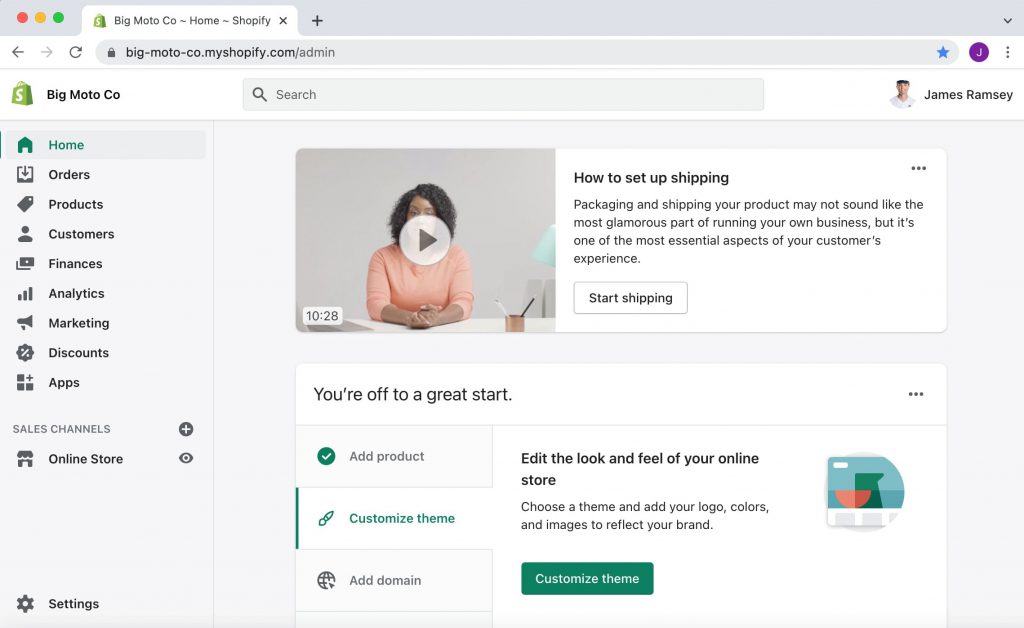Reload the page with refresh icon
Screen dimensions: 1024x628
[x=76, y=52]
